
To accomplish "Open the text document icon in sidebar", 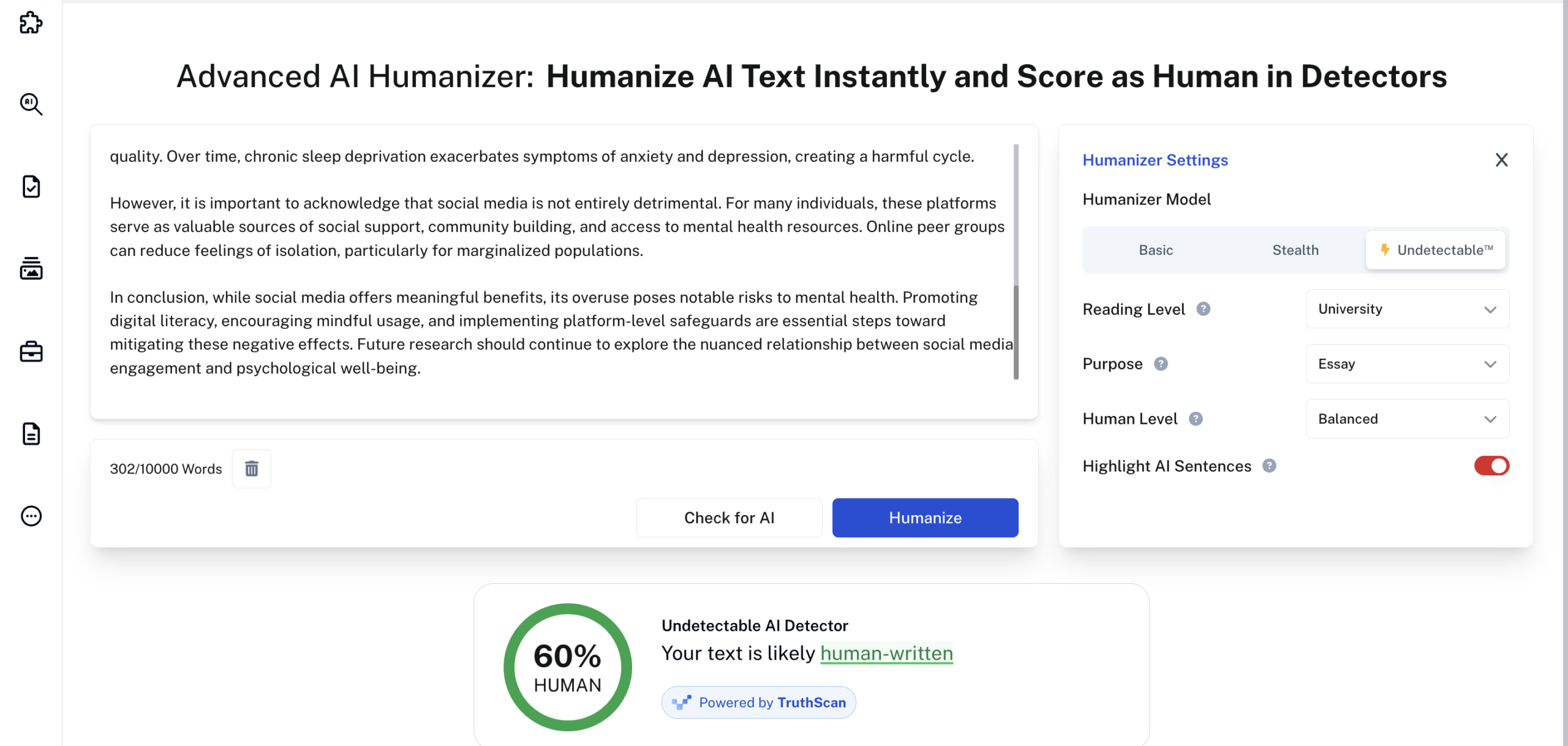I will pyautogui.click(x=31, y=434).
